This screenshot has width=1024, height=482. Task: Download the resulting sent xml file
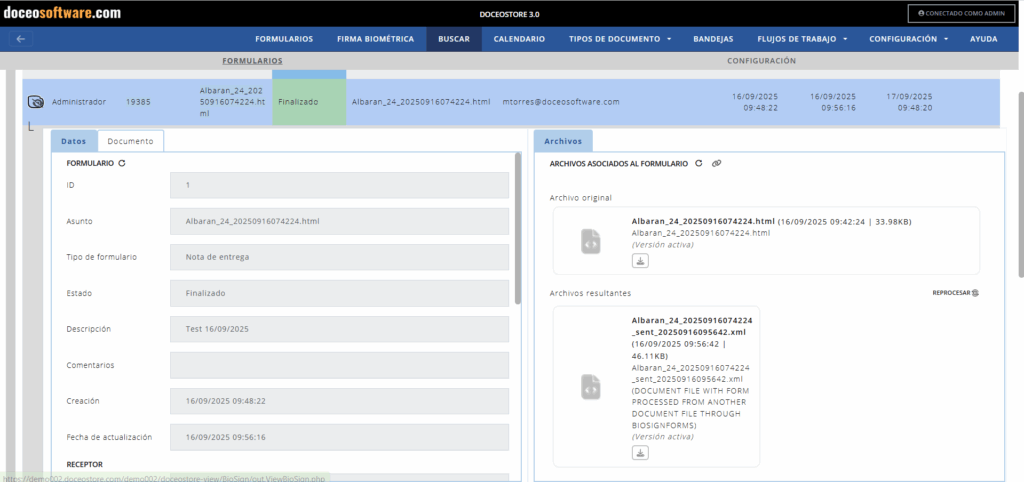(x=640, y=453)
